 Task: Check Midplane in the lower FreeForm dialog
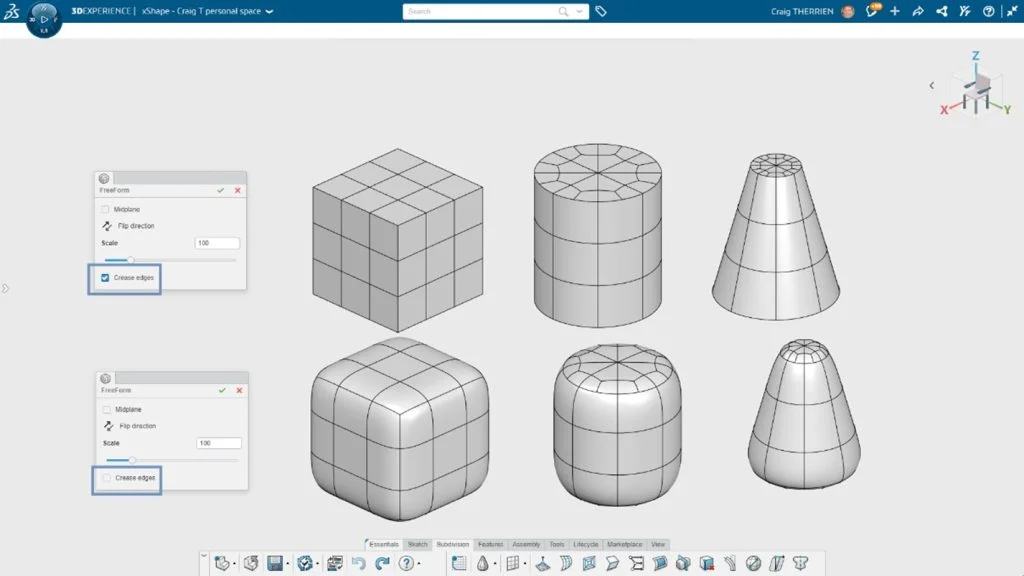click(107, 409)
